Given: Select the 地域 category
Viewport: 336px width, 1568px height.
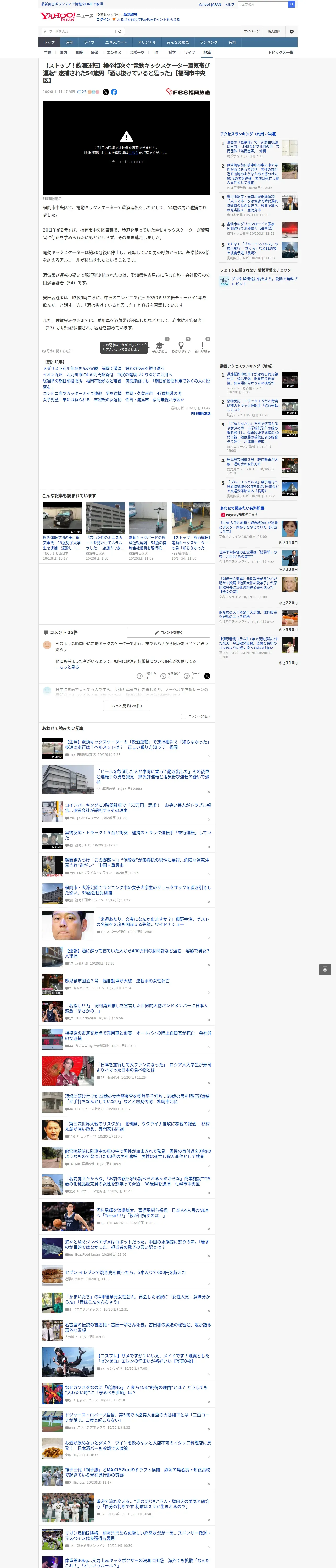Looking at the screenshot, I should (x=207, y=52).
